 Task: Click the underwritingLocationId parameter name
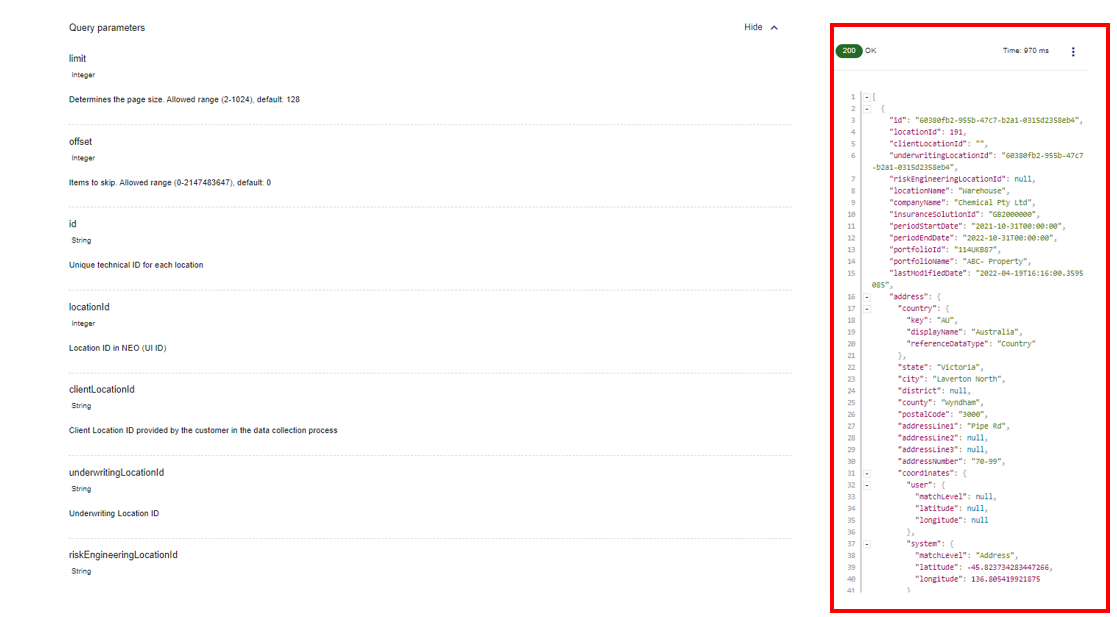116,472
